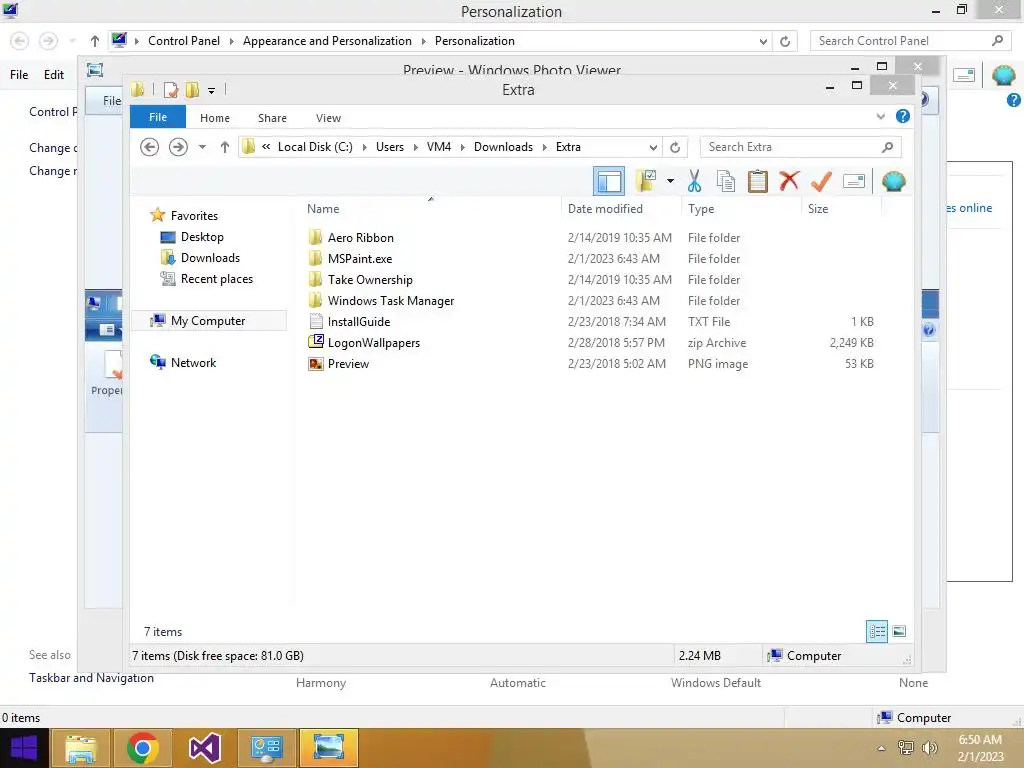Click Local Disk (C:) breadcrumb segment
The height and width of the screenshot is (768, 1024).
point(315,147)
